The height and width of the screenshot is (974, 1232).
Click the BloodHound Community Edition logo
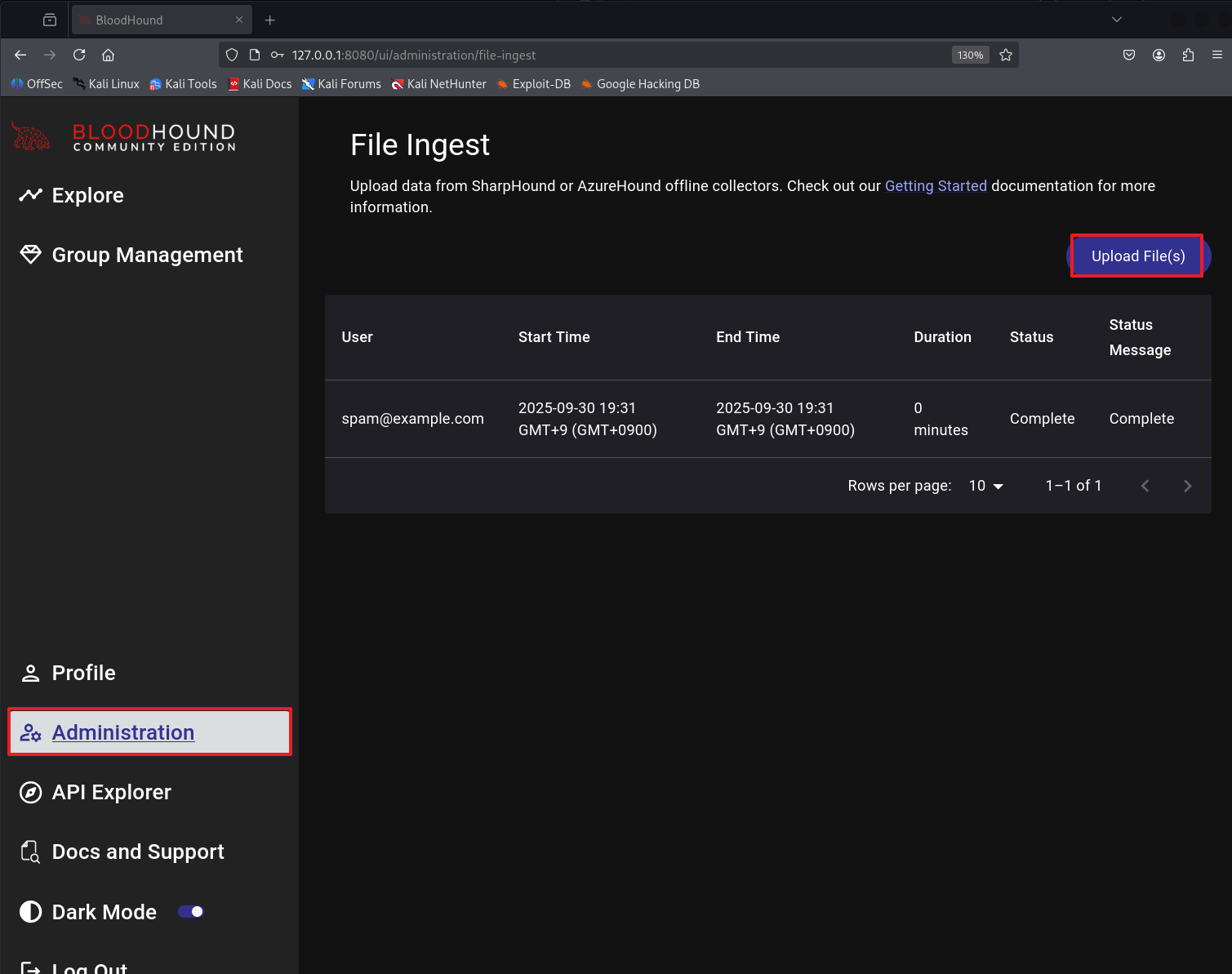pyautogui.click(x=123, y=137)
